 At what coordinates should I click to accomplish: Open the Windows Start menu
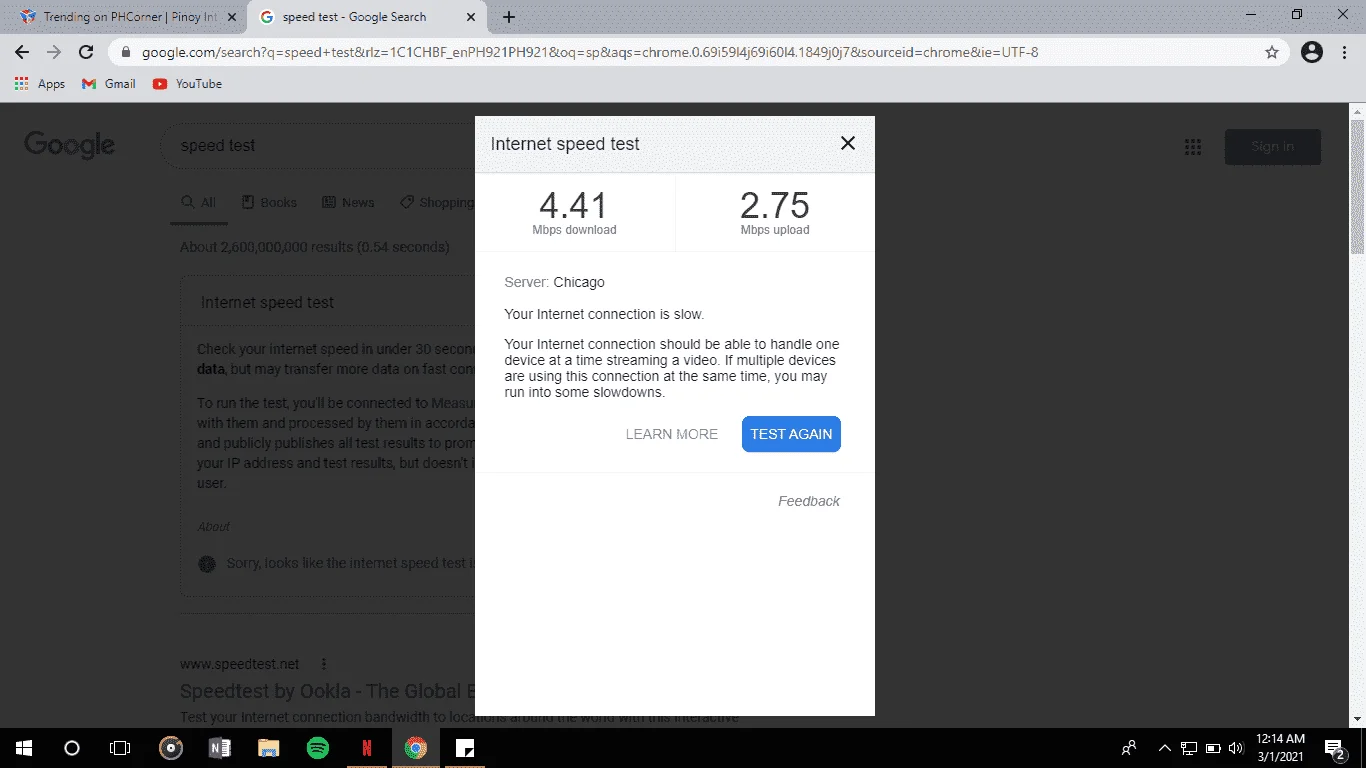[23, 748]
